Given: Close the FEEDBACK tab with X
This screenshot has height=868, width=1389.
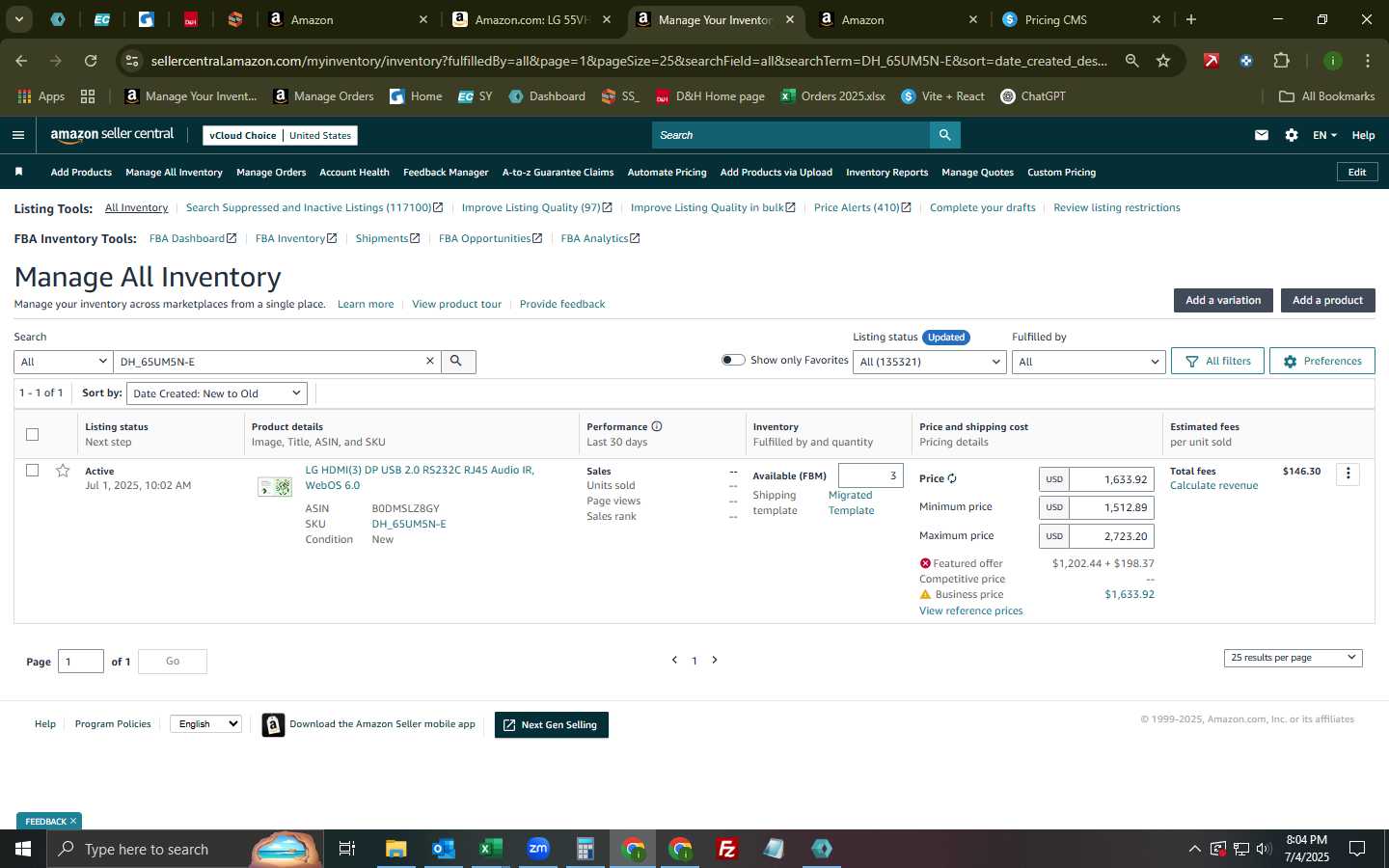Looking at the screenshot, I should [72, 821].
